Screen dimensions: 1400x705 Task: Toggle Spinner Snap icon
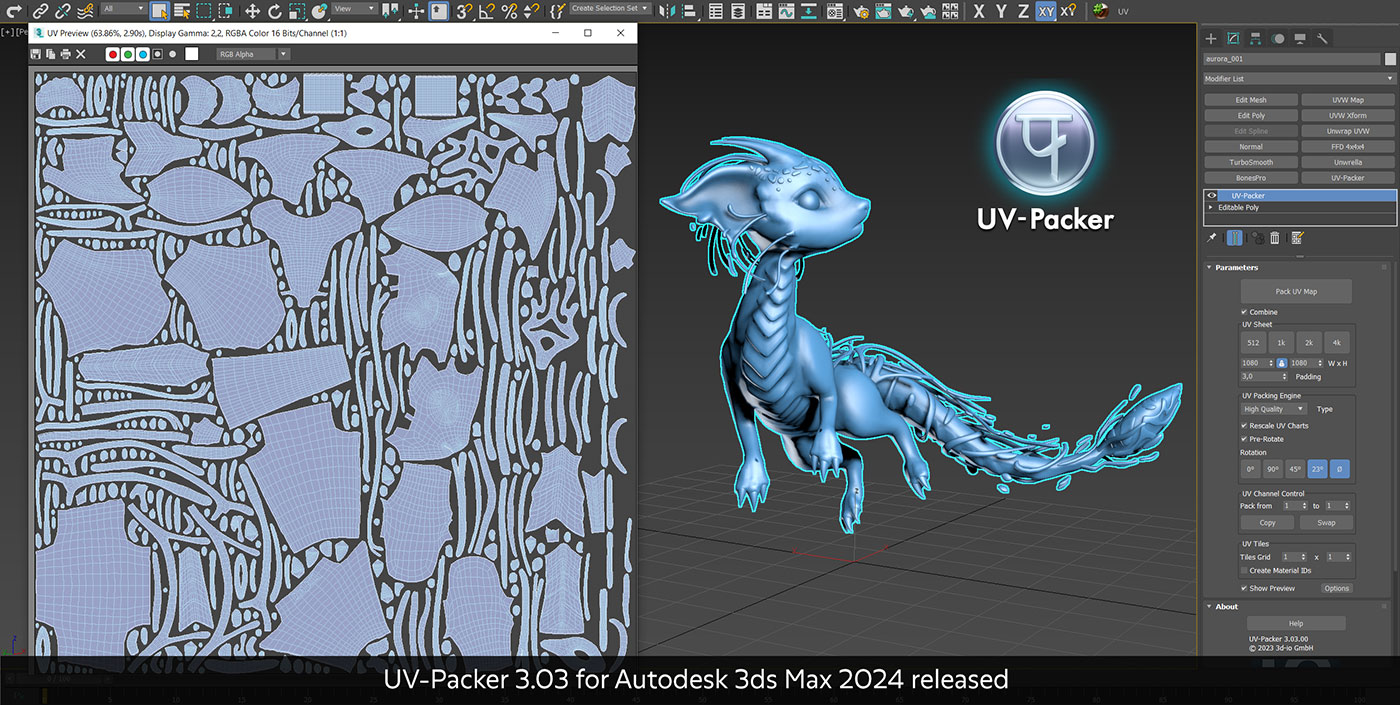531,11
